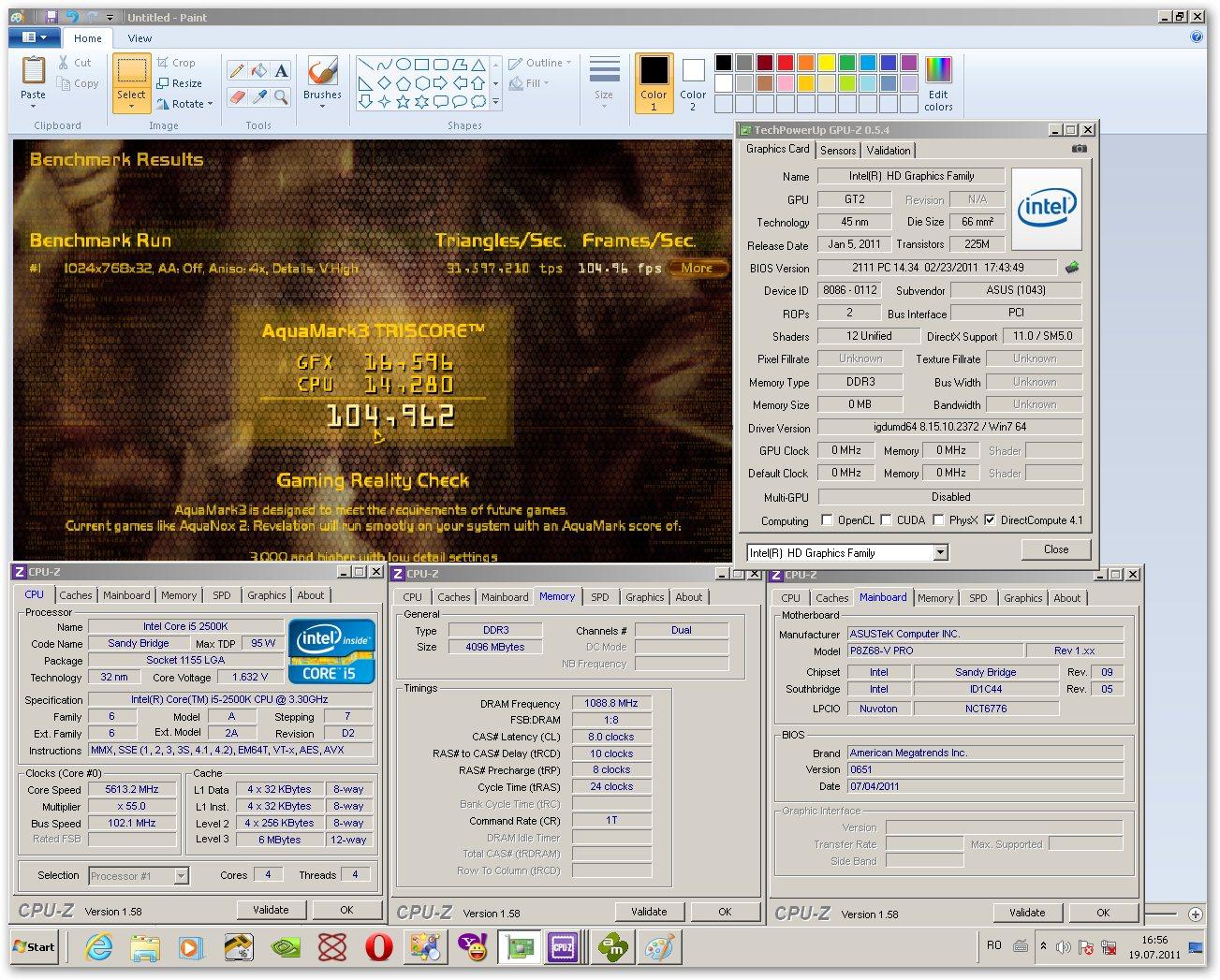The height and width of the screenshot is (980, 1220).
Task: Select the Color picker eyedropper tool
Action: click(259, 95)
